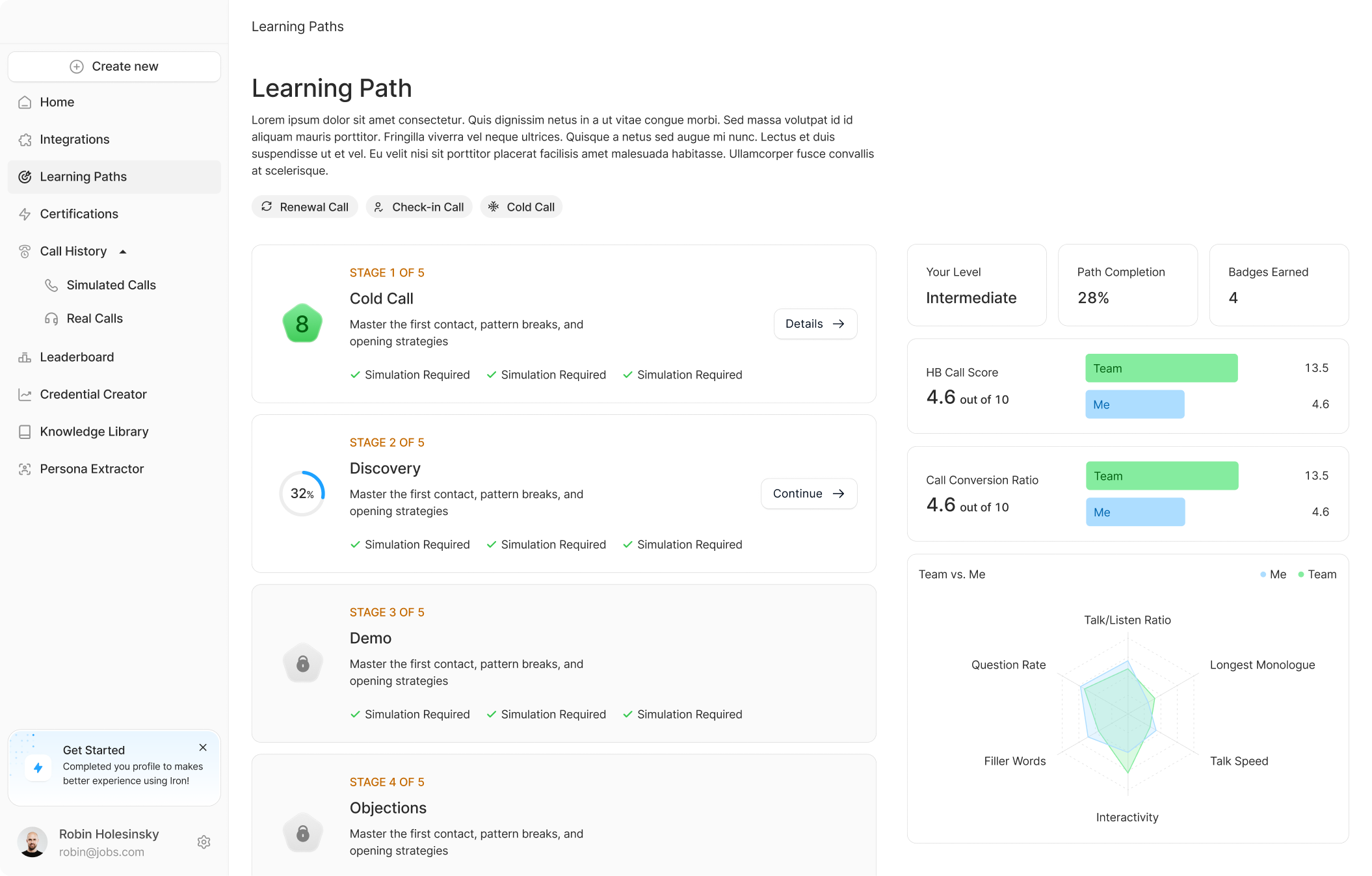
Task: Select the Check-in Call tag
Action: click(x=419, y=207)
